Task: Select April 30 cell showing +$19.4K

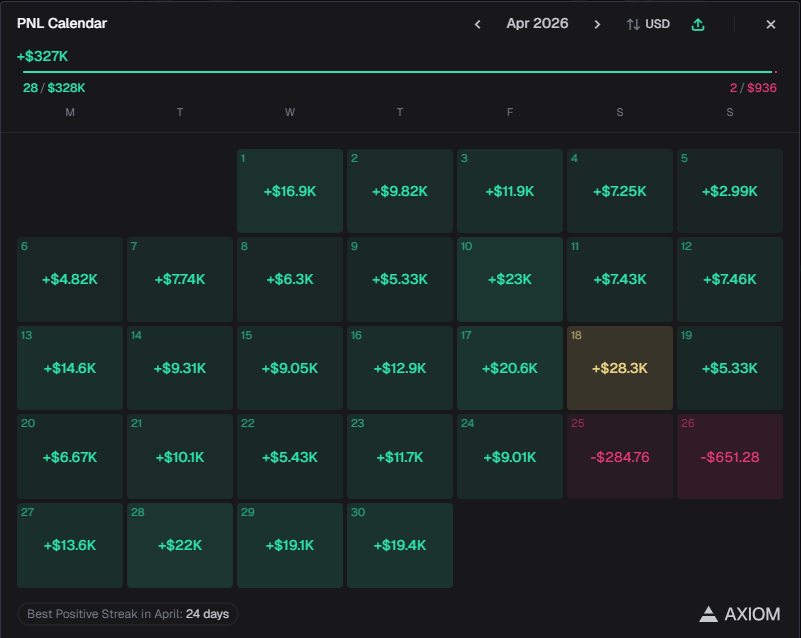Action: coord(400,545)
